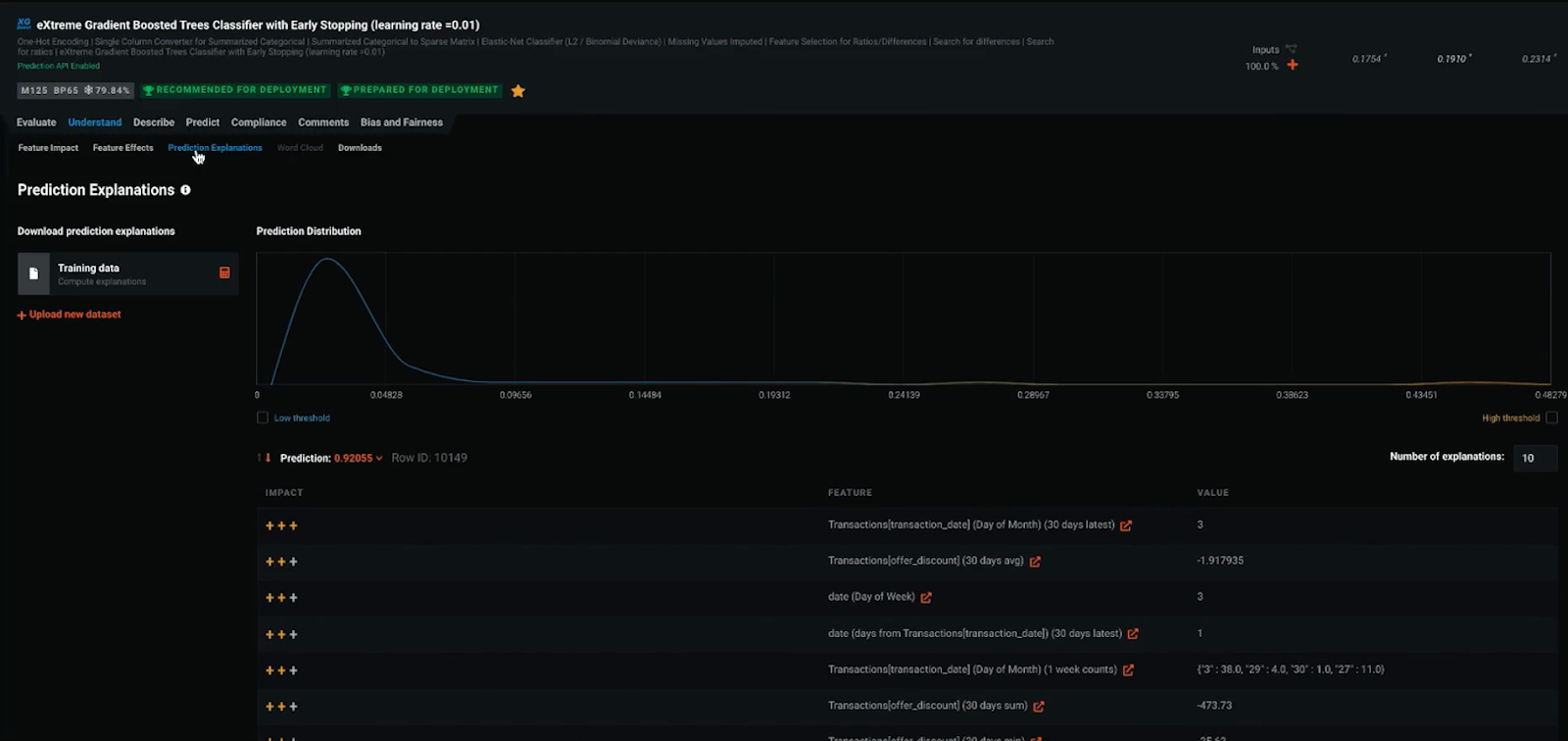Click the info icon beside Prediction Explanations heading
This screenshot has height=741, width=1568.
tap(185, 190)
